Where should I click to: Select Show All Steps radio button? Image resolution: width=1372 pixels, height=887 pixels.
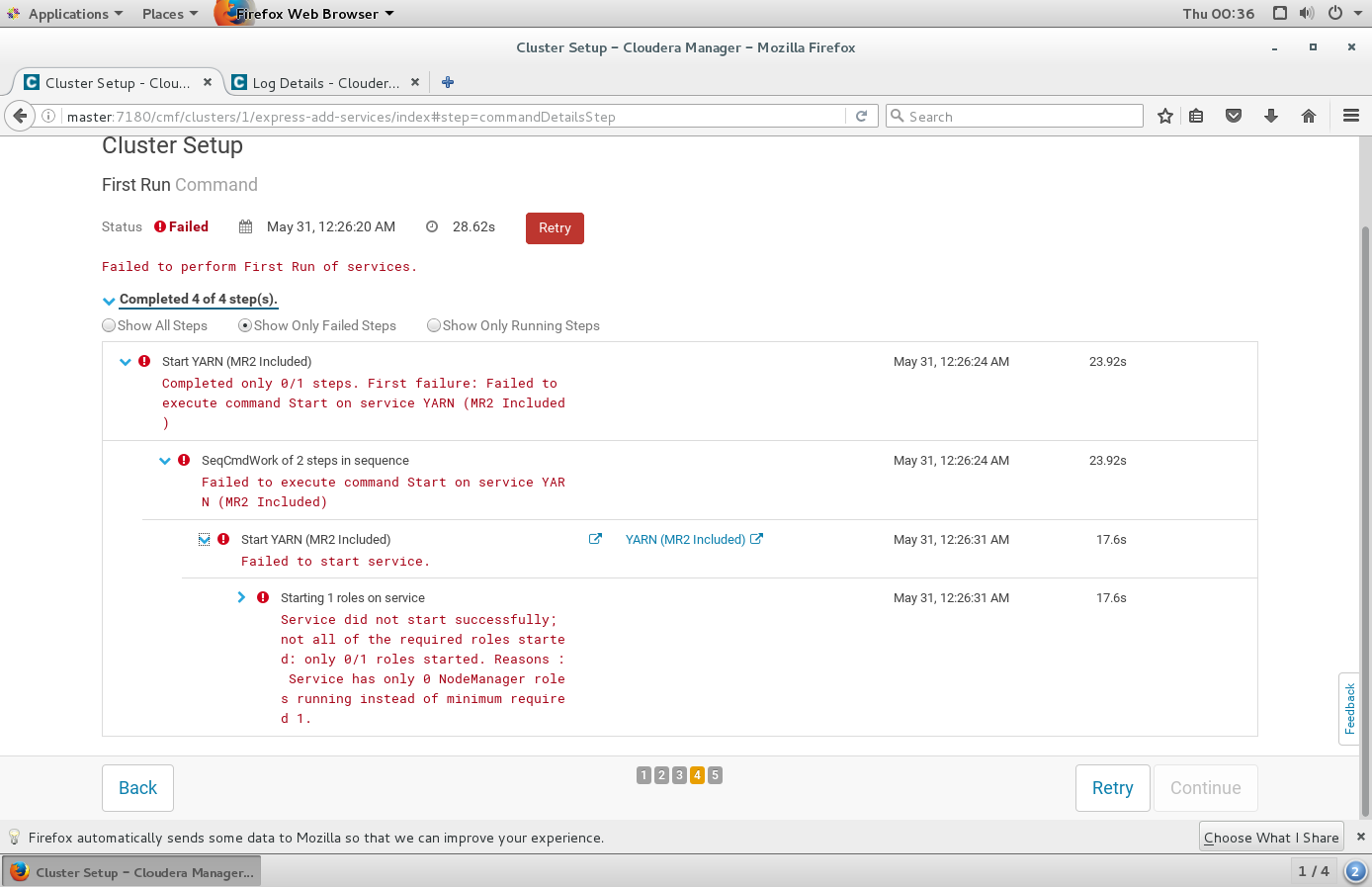109,325
